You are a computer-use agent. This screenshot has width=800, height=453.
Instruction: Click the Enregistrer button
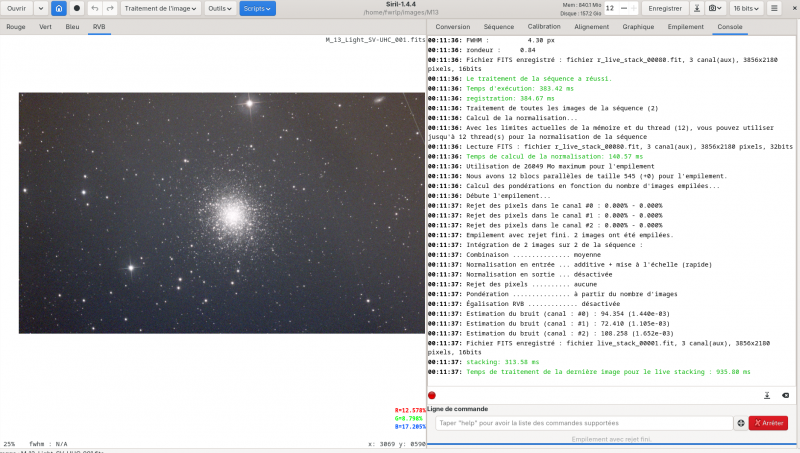(x=665, y=8)
